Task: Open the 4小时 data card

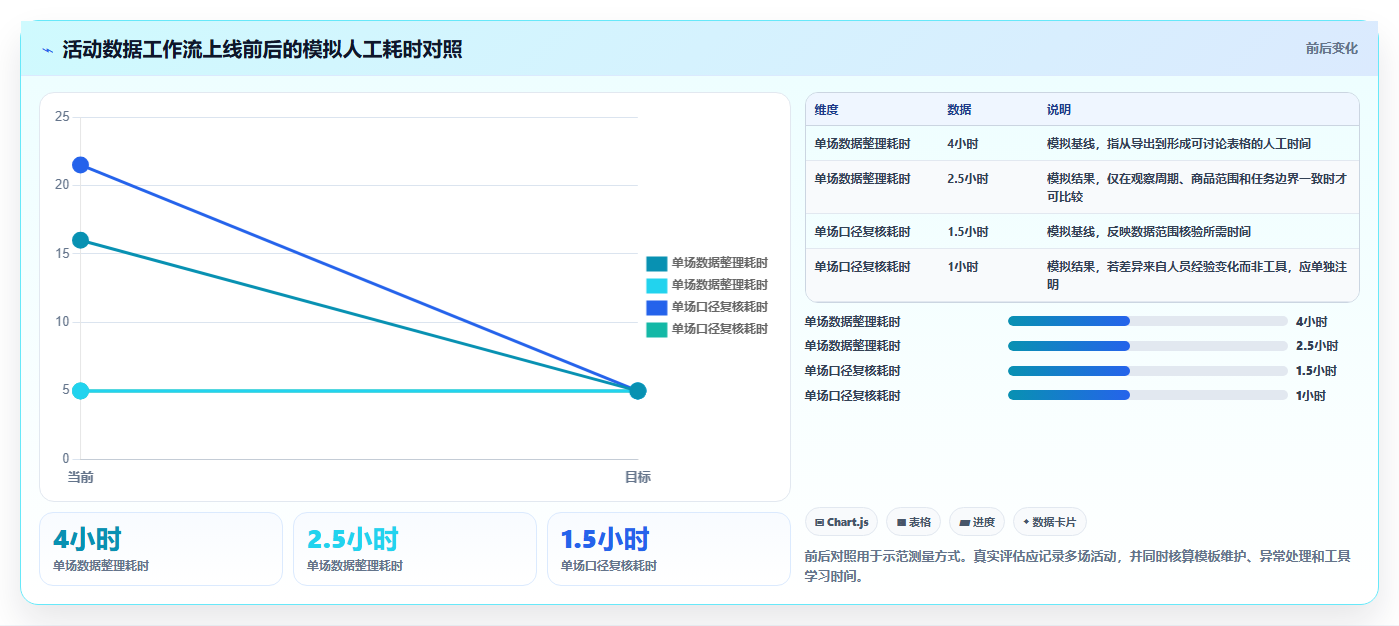Action: (161, 549)
